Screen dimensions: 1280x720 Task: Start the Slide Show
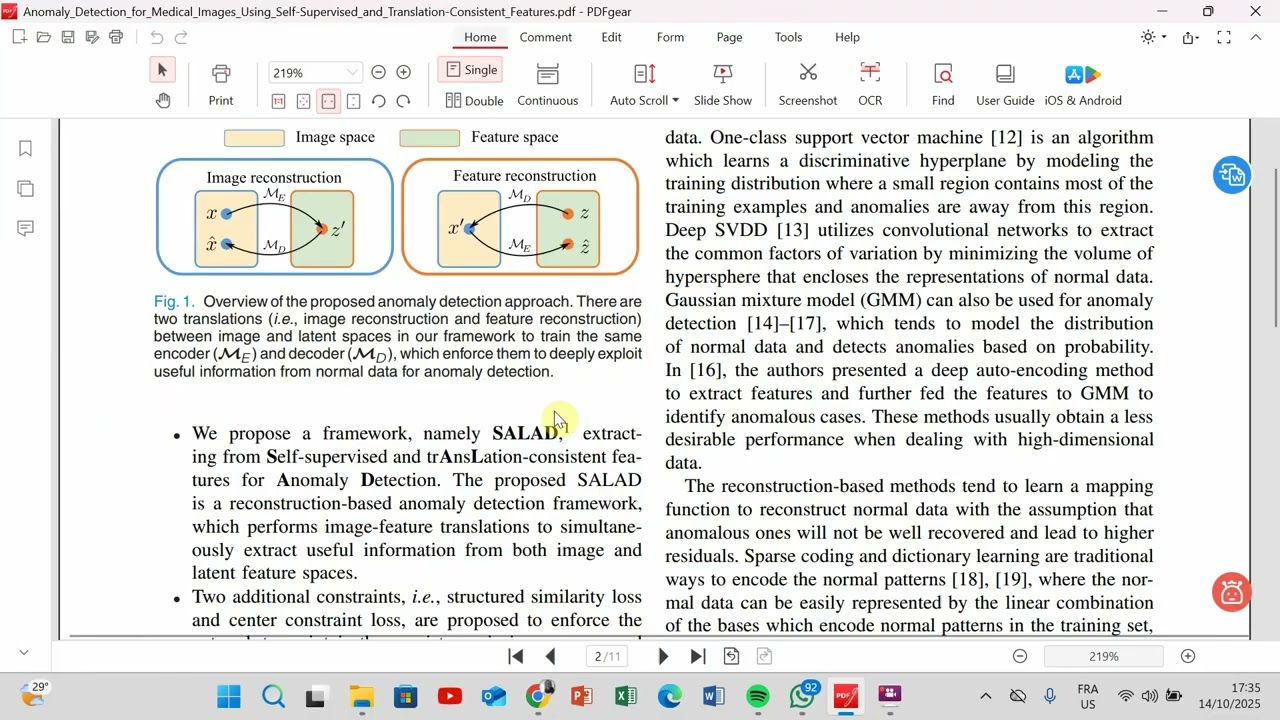(x=723, y=85)
